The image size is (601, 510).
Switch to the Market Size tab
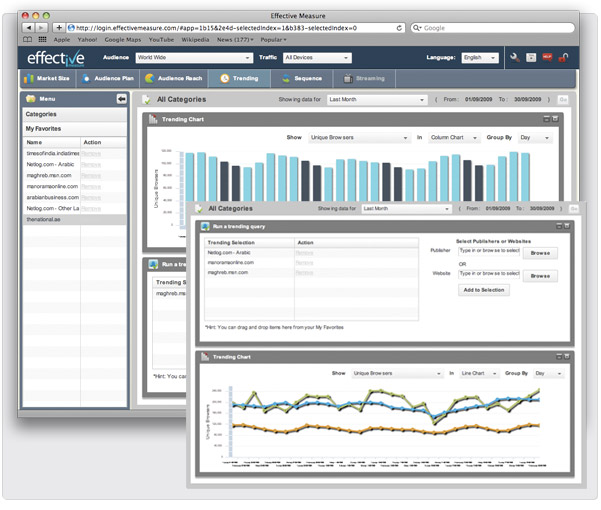49,77
